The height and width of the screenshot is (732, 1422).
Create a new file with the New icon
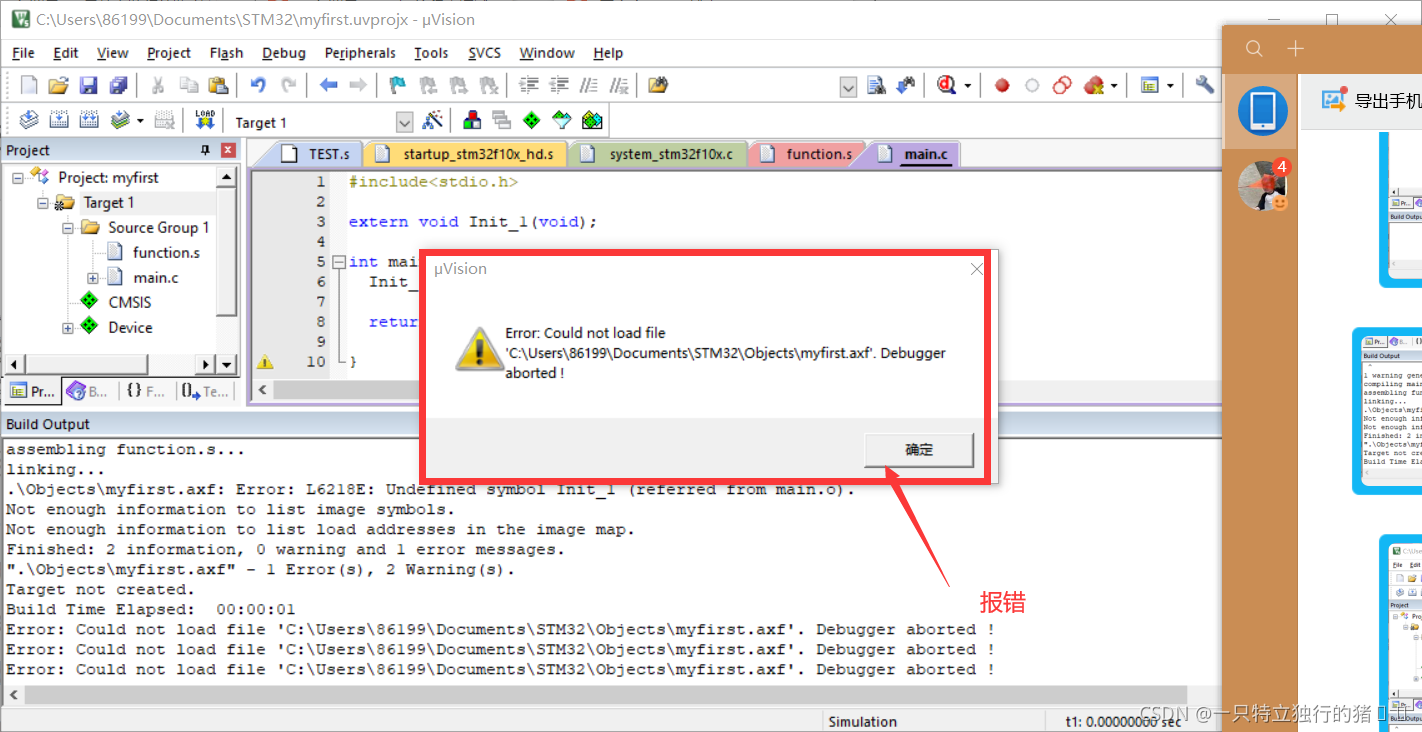(x=29, y=85)
